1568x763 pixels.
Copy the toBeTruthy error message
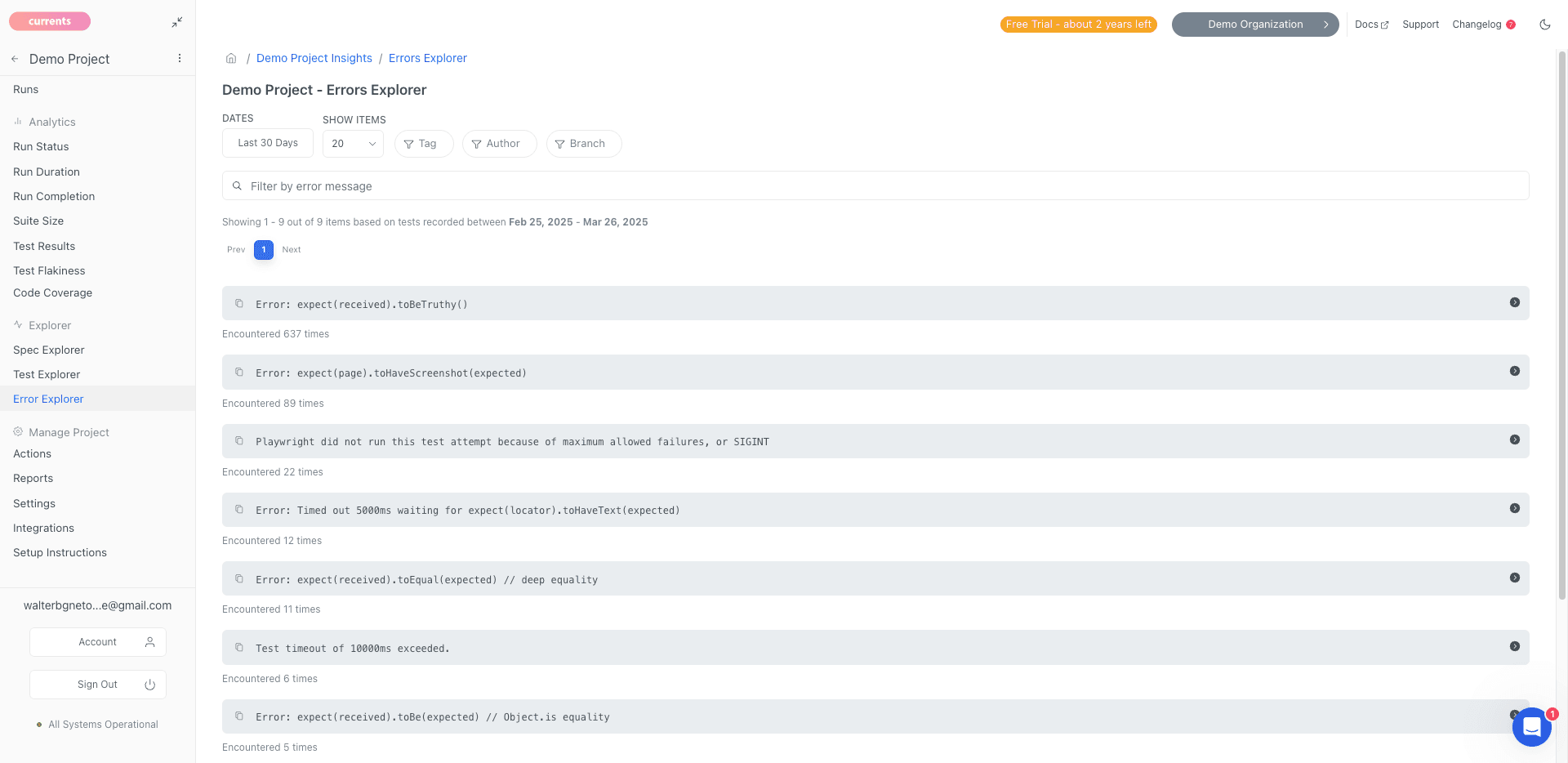239,303
